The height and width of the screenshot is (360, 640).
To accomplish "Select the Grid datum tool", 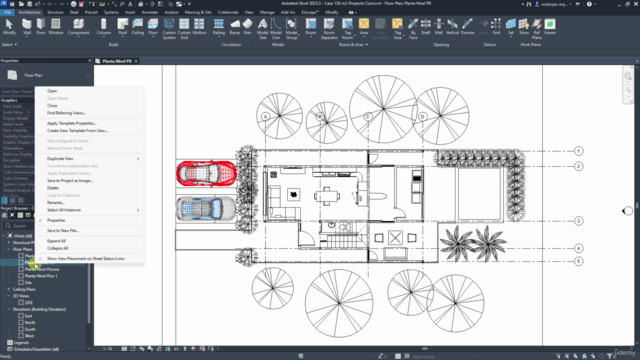I will click(496, 27).
